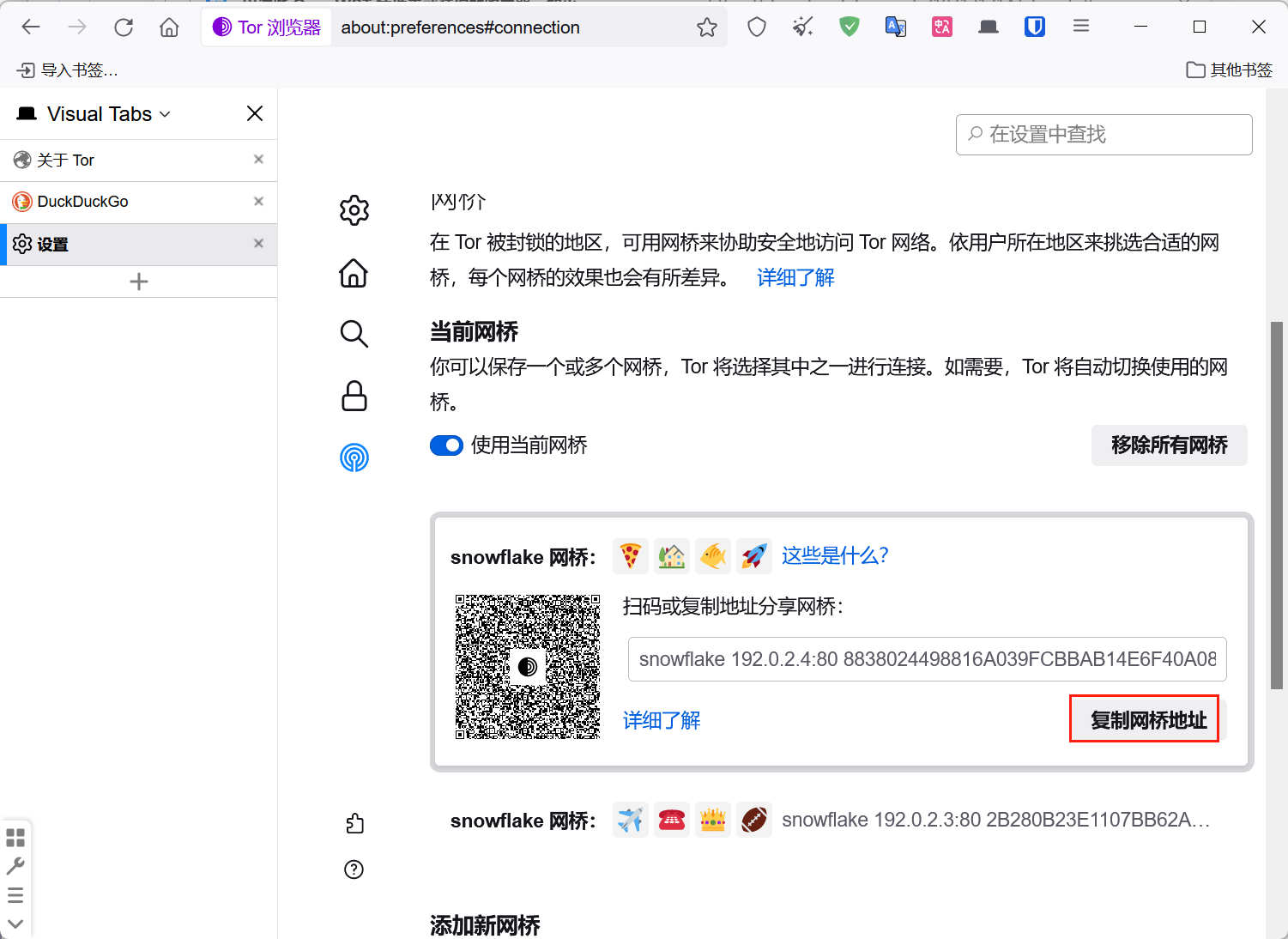Open the hat-shaped Visual Tabs toolbar icon
The height and width of the screenshot is (939, 1288).
989,27
